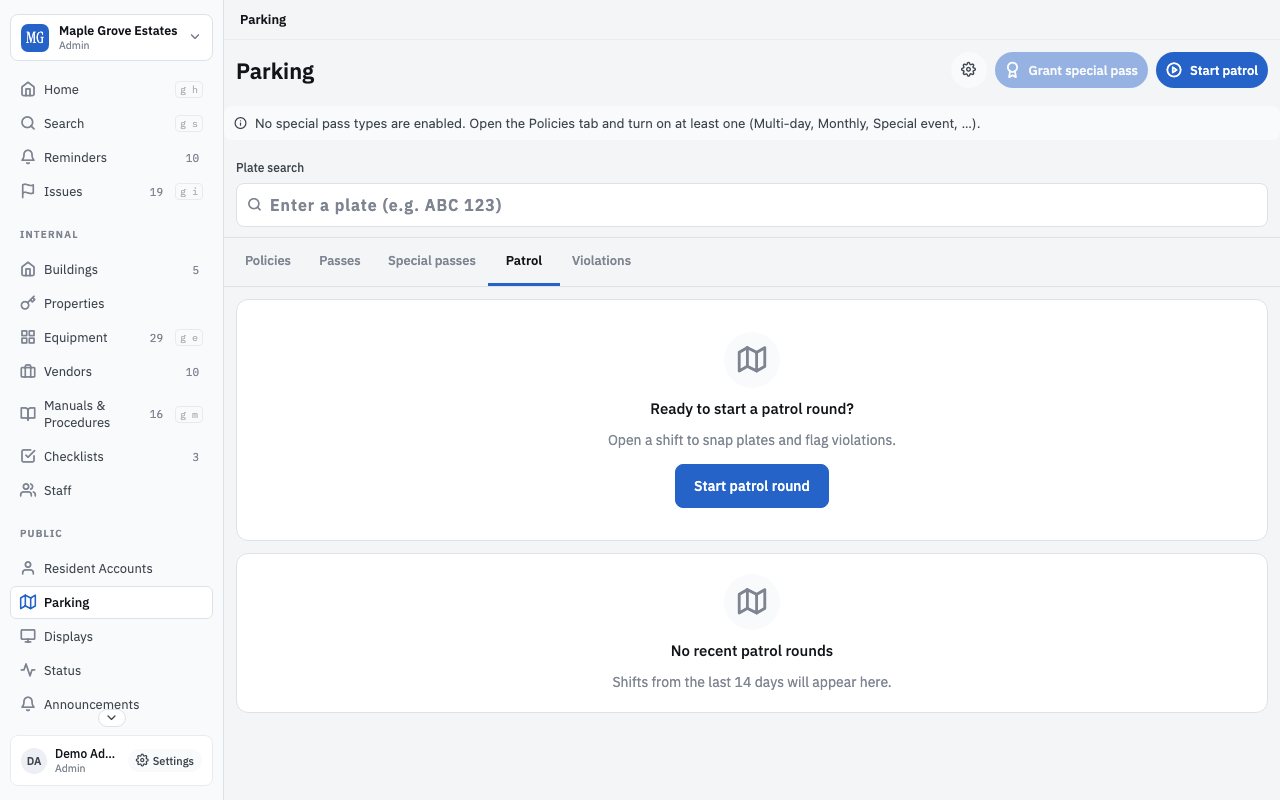Screen dimensions: 1280x800
Task: Click the Properties key icon
Action: [x=28, y=303]
